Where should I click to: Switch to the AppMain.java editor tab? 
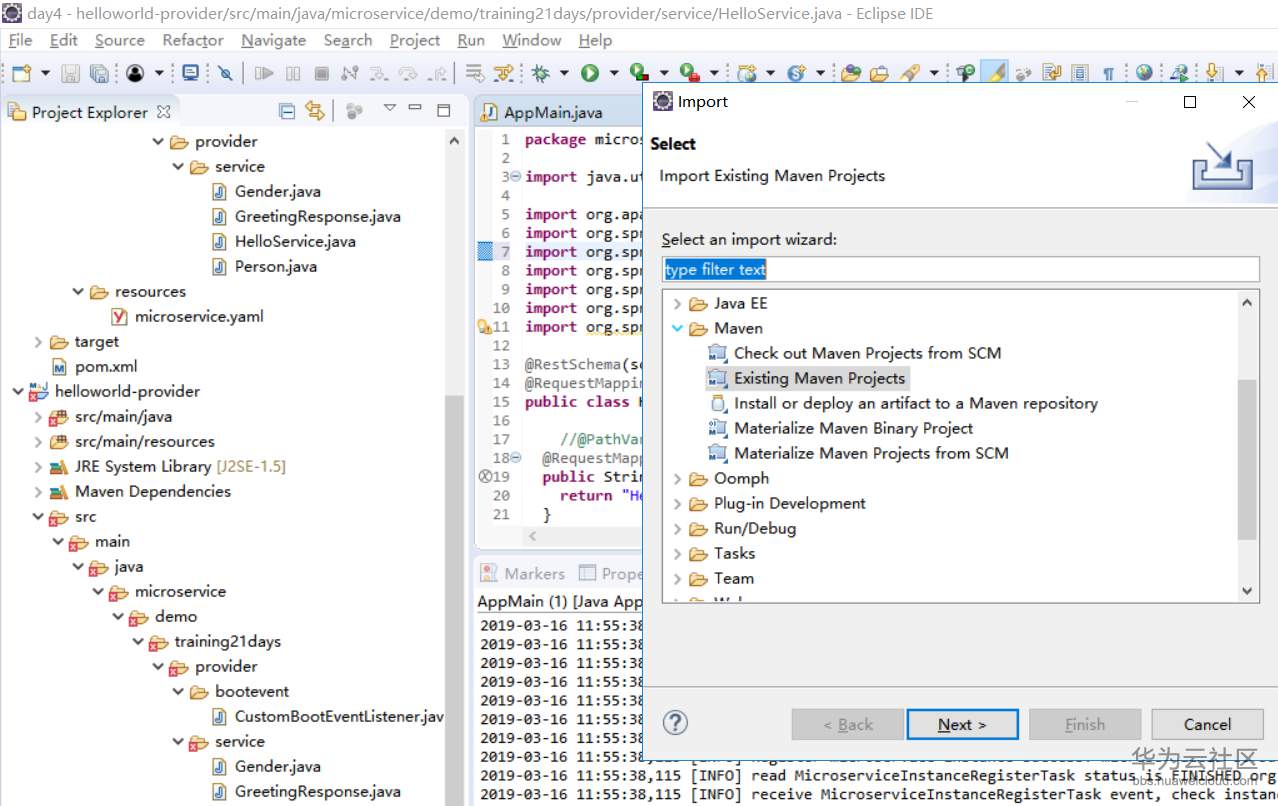point(552,112)
